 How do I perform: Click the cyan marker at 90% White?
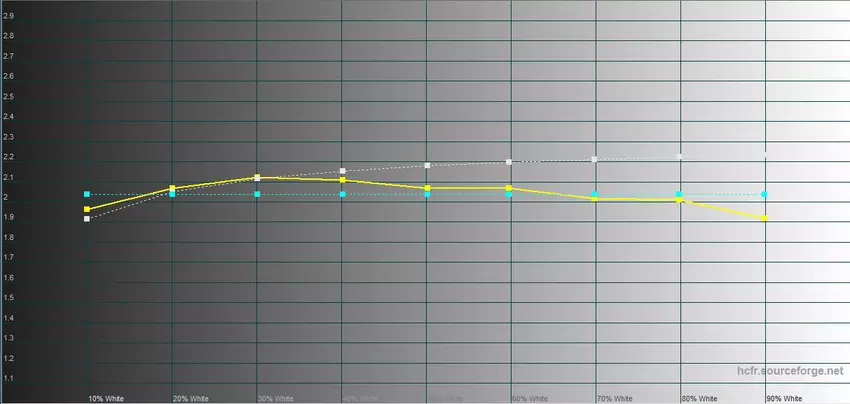tap(765, 194)
